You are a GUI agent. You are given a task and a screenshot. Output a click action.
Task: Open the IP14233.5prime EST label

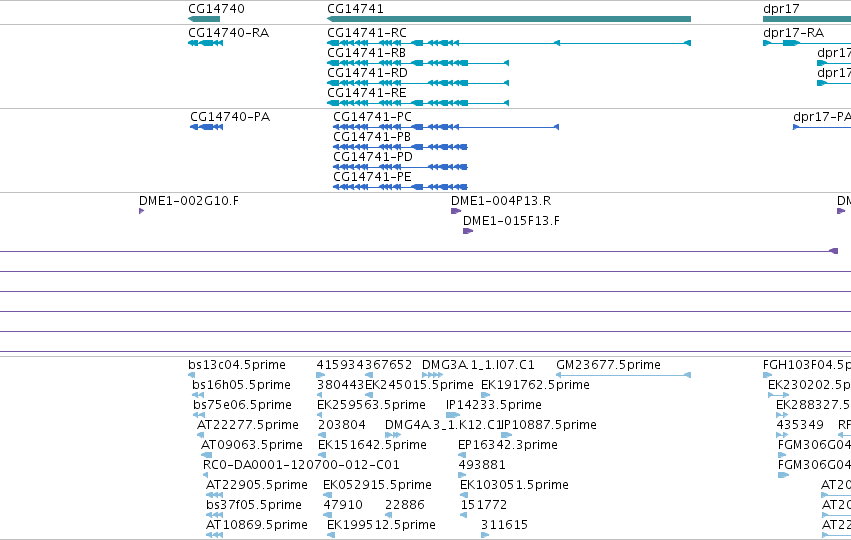tap(494, 405)
